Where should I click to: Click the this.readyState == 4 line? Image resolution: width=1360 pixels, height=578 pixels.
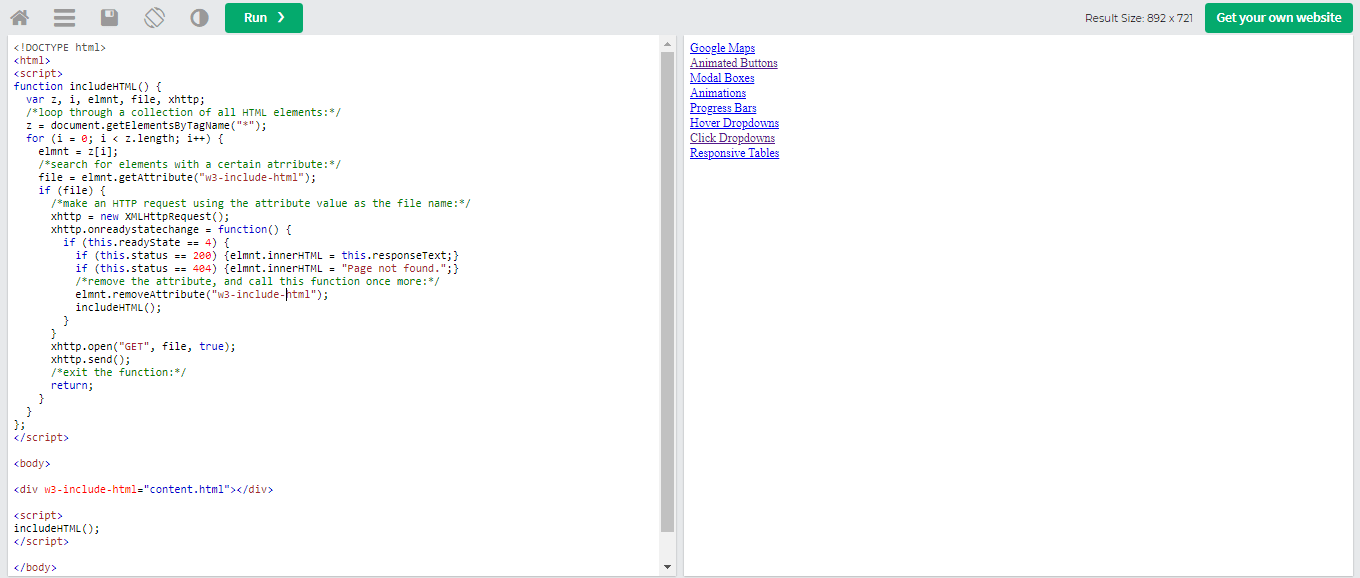tap(146, 242)
